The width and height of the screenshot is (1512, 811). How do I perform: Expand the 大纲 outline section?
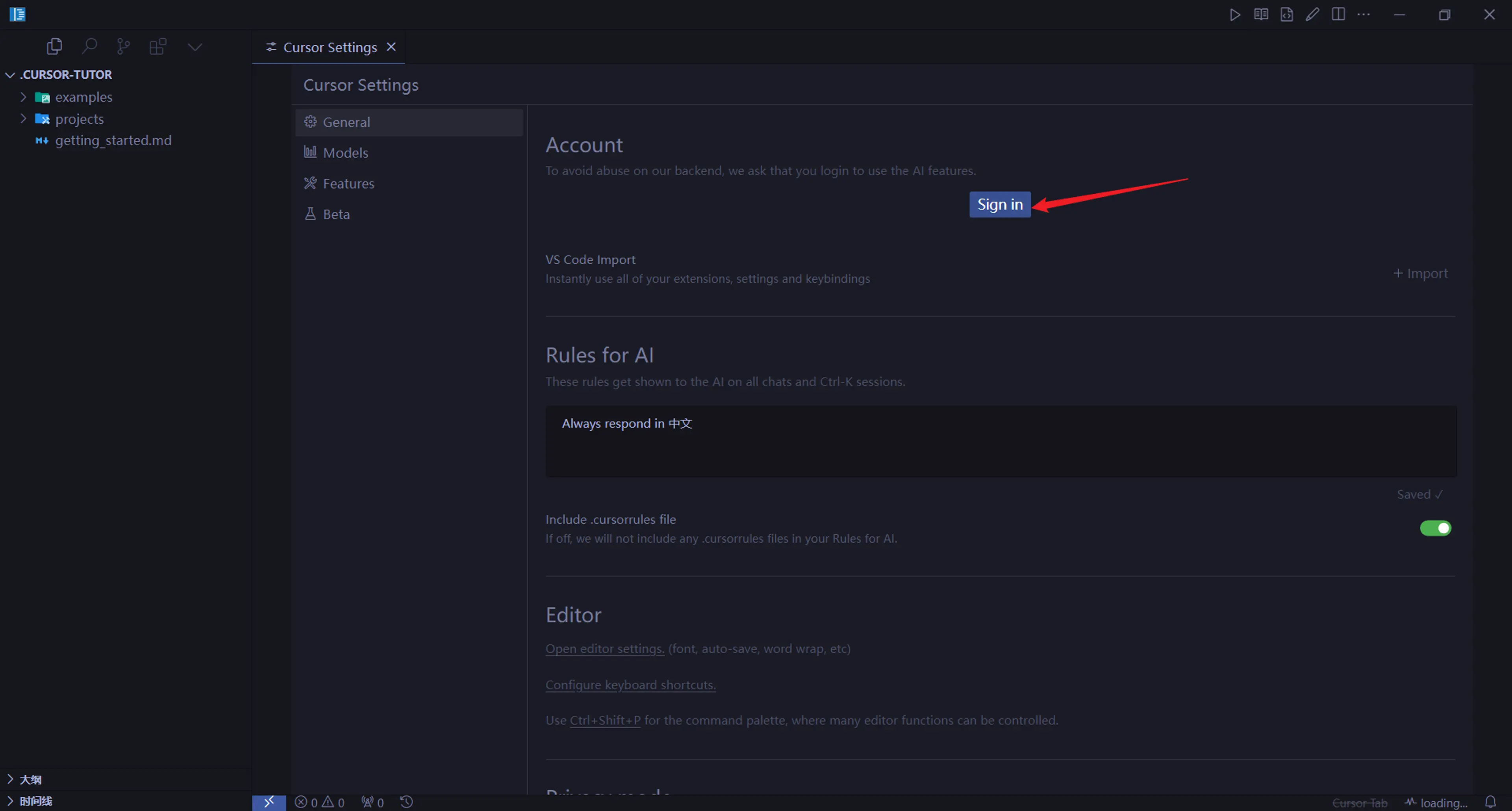pyautogui.click(x=30, y=780)
